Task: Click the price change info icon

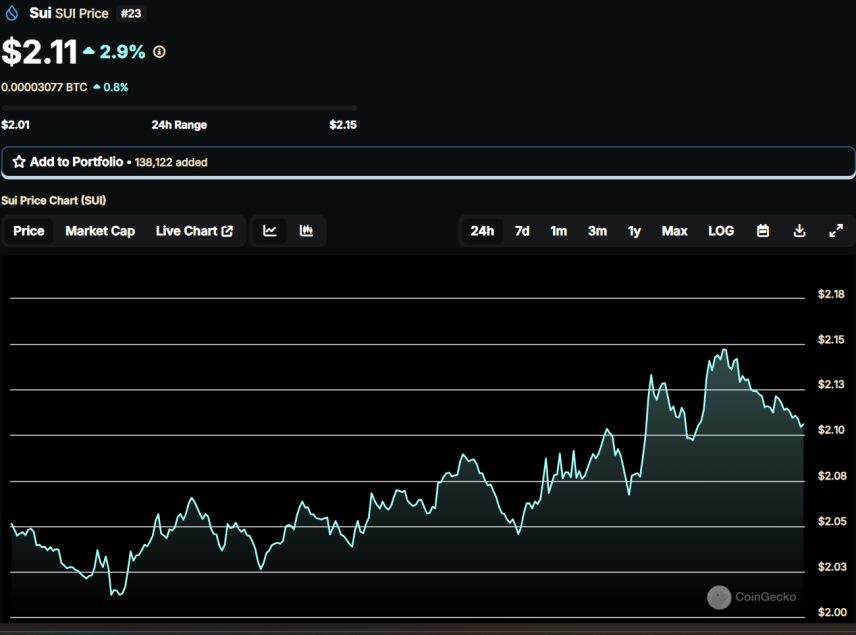Action: 159,52
